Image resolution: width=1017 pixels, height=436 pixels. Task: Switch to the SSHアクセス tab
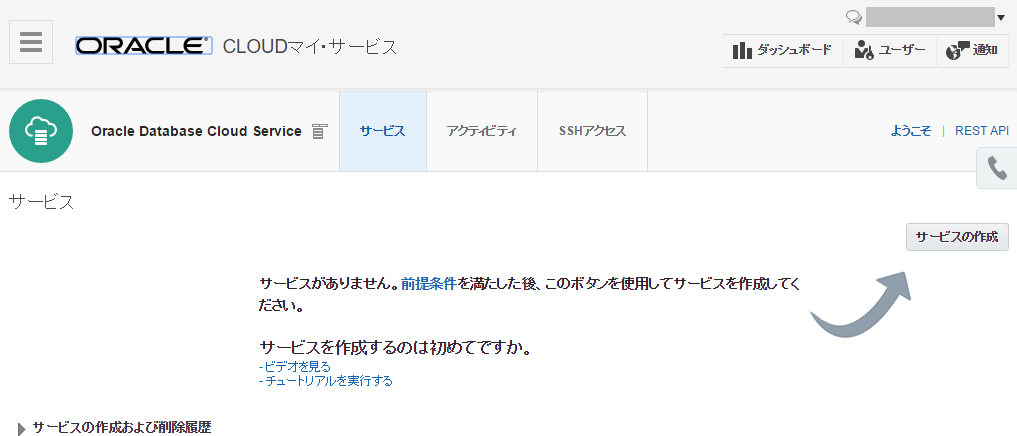pos(592,131)
